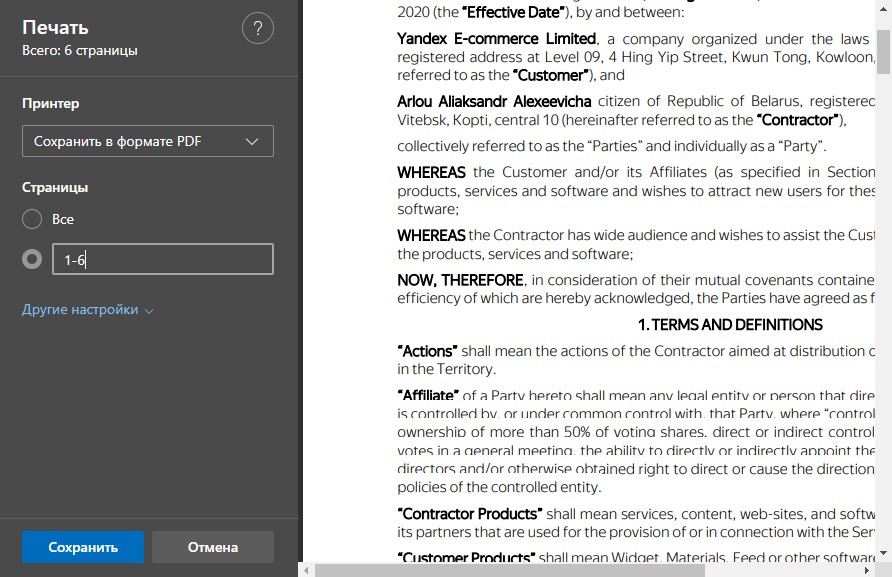
Task: Focus the page range field containing 1-6
Action: point(163,259)
